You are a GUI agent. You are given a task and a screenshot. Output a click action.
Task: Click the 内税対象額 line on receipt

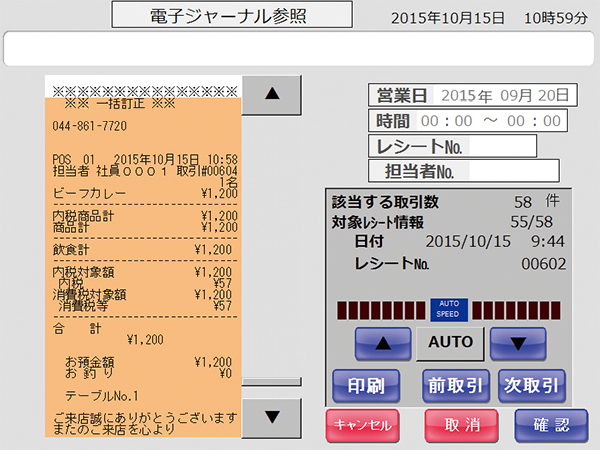142,272
